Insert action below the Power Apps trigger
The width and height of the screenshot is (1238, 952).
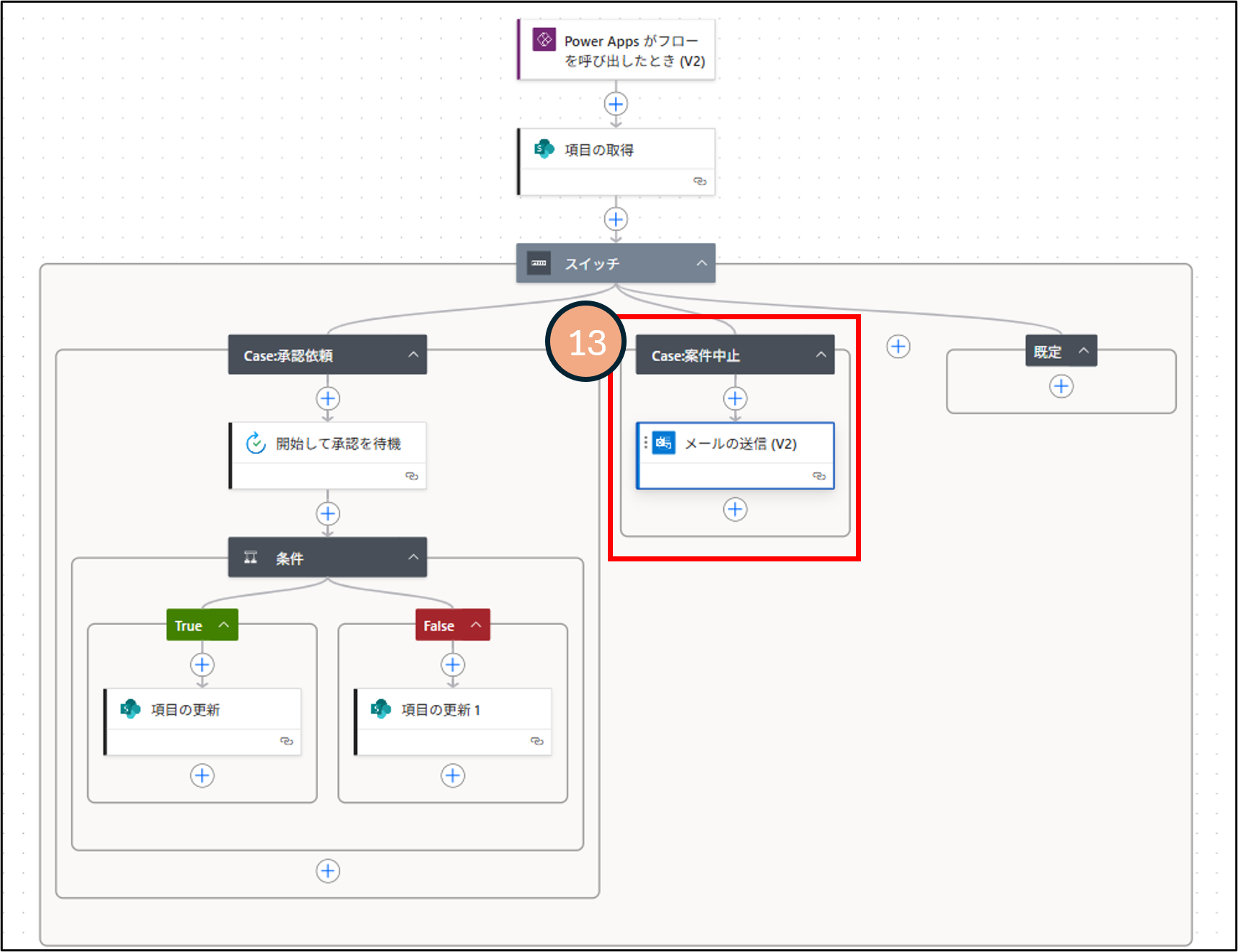point(616,104)
